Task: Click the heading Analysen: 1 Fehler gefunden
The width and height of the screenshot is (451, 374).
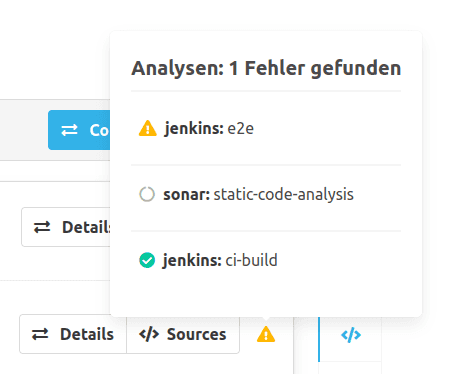Action: [x=266, y=68]
